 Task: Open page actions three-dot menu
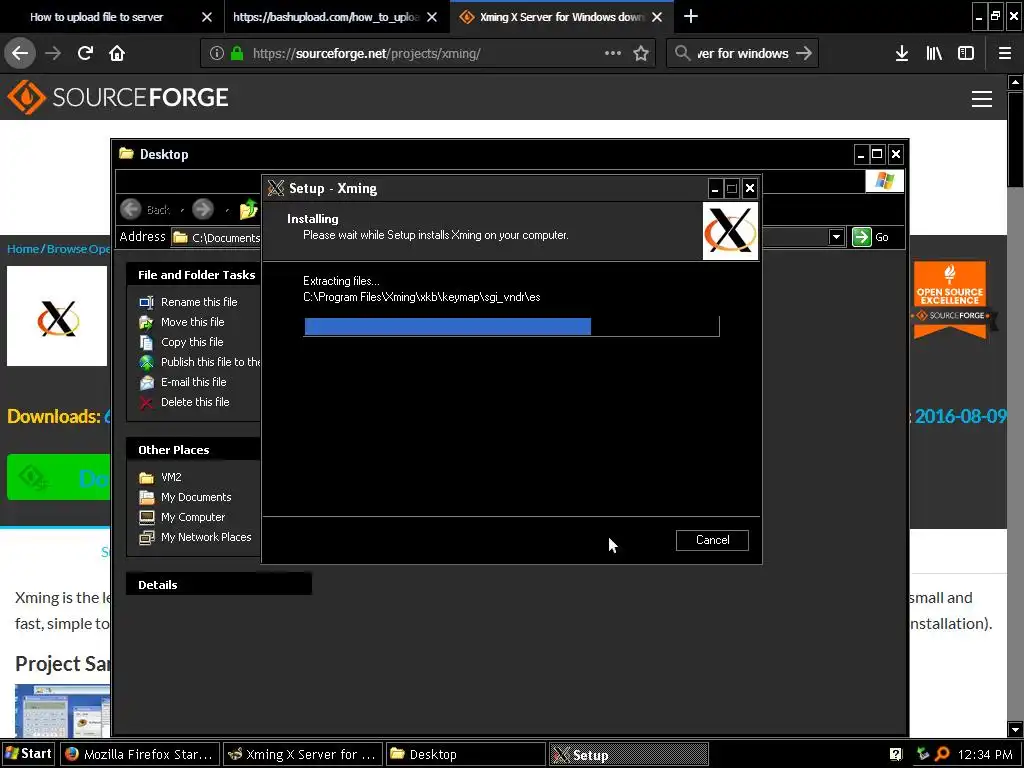(x=613, y=53)
